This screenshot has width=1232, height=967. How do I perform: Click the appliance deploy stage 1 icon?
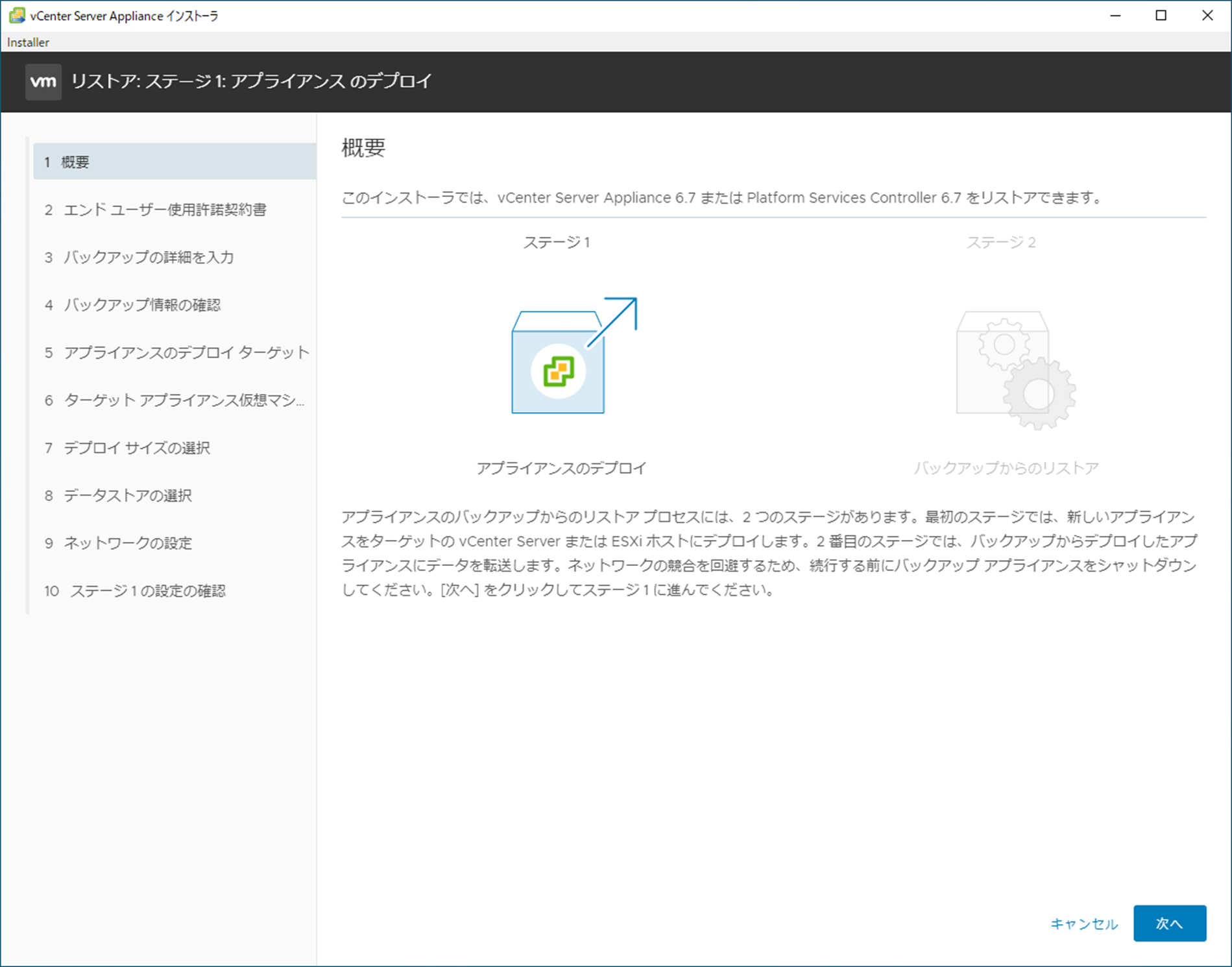(x=574, y=356)
